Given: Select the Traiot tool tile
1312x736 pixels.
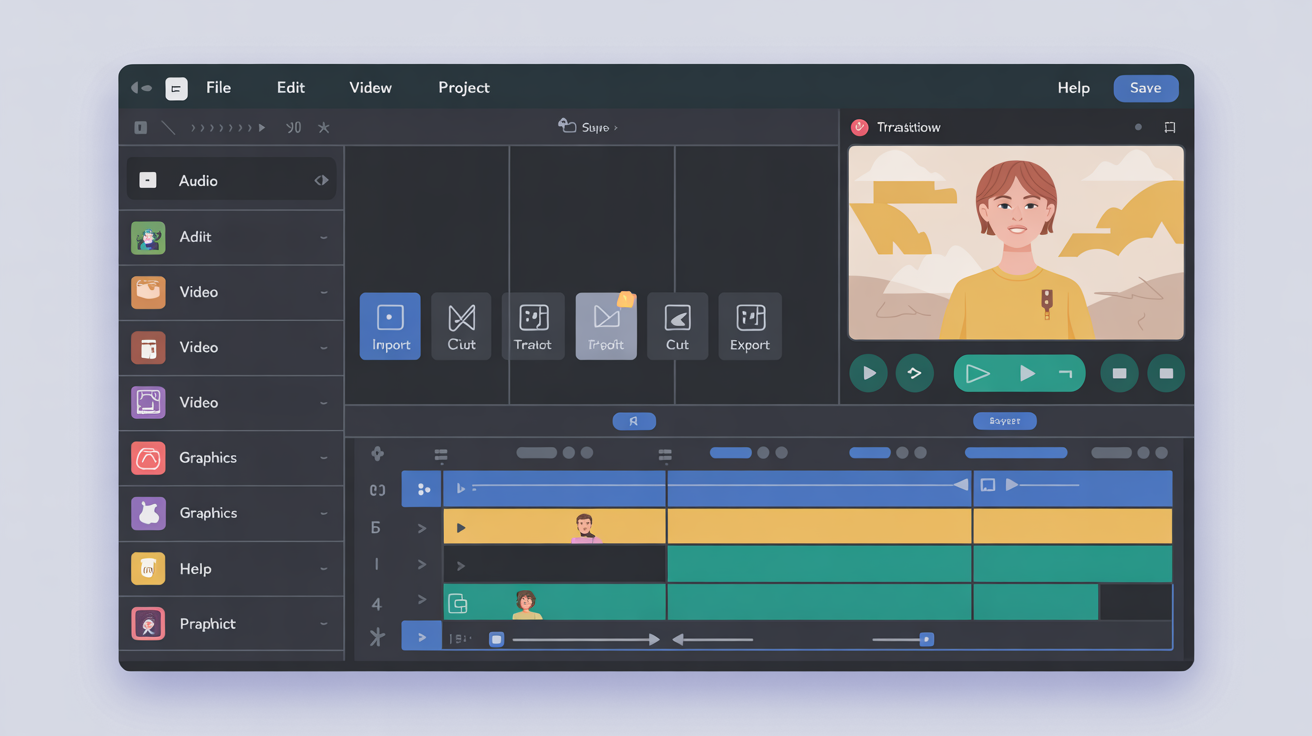Looking at the screenshot, I should [x=533, y=326].
